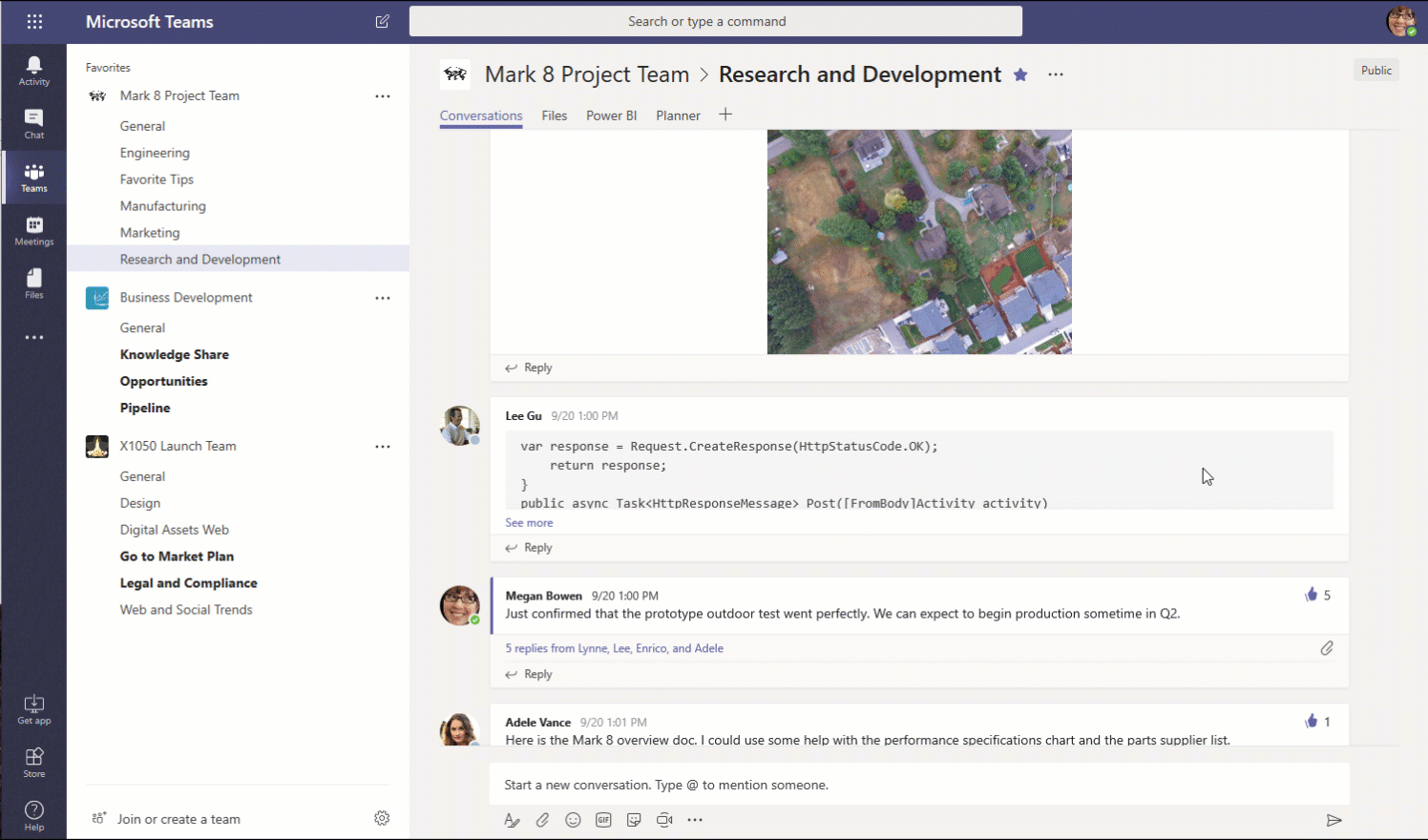1428x840 pixels.
Task: Expand Lee Gu's code snippet with See more
Action: tap(529, 522)
